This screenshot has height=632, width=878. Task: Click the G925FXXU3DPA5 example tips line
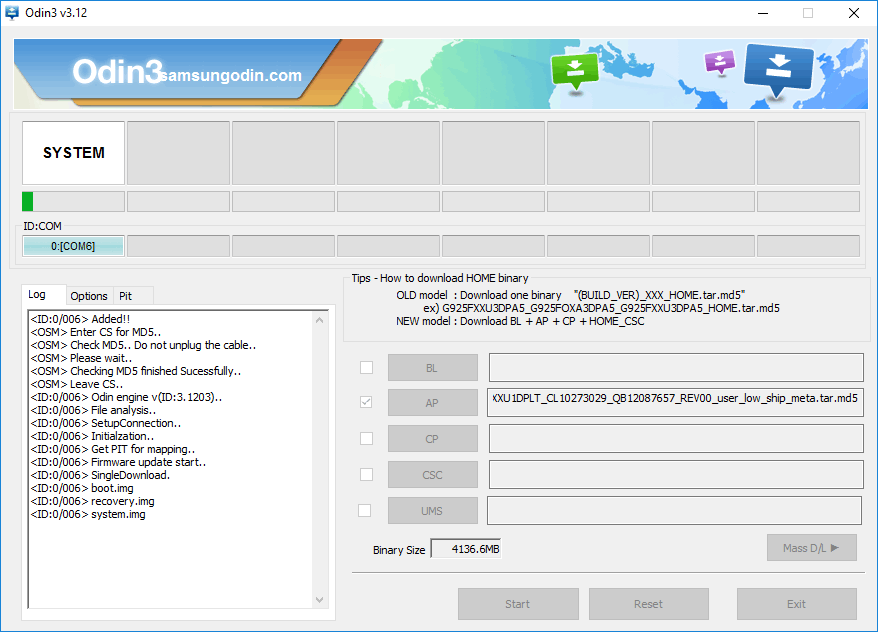pos(601,308)
